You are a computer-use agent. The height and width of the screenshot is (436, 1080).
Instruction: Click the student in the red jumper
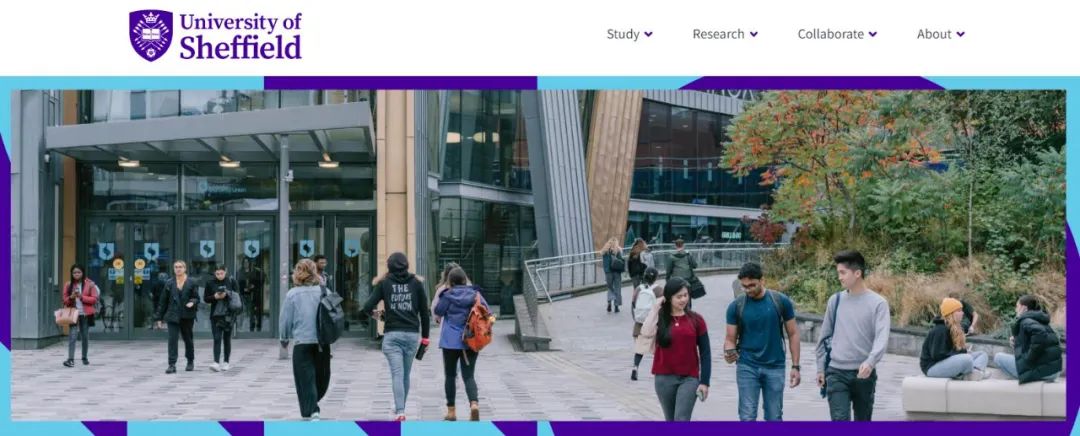click(678, 349)
